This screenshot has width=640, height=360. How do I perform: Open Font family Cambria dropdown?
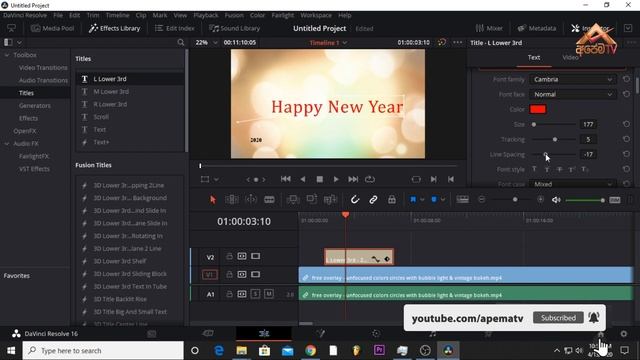coord(573,79)
